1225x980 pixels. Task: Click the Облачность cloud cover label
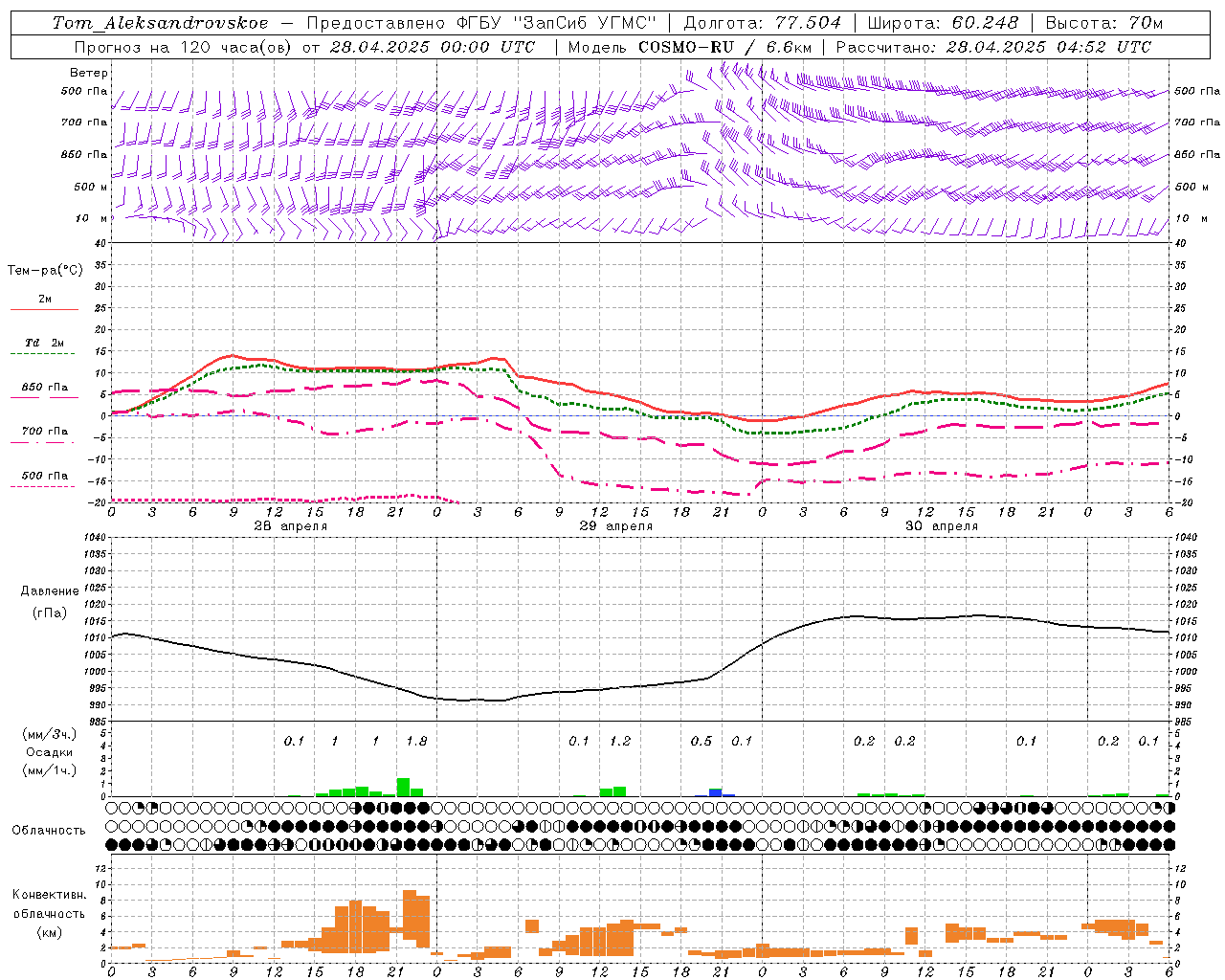49,830
